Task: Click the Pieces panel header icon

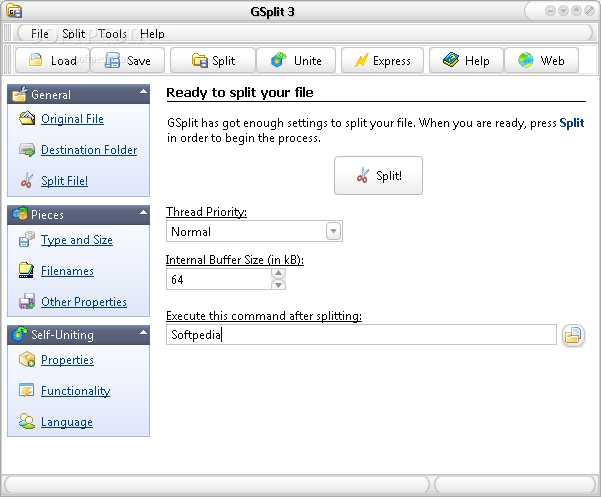Action: [x=20, y=214]
